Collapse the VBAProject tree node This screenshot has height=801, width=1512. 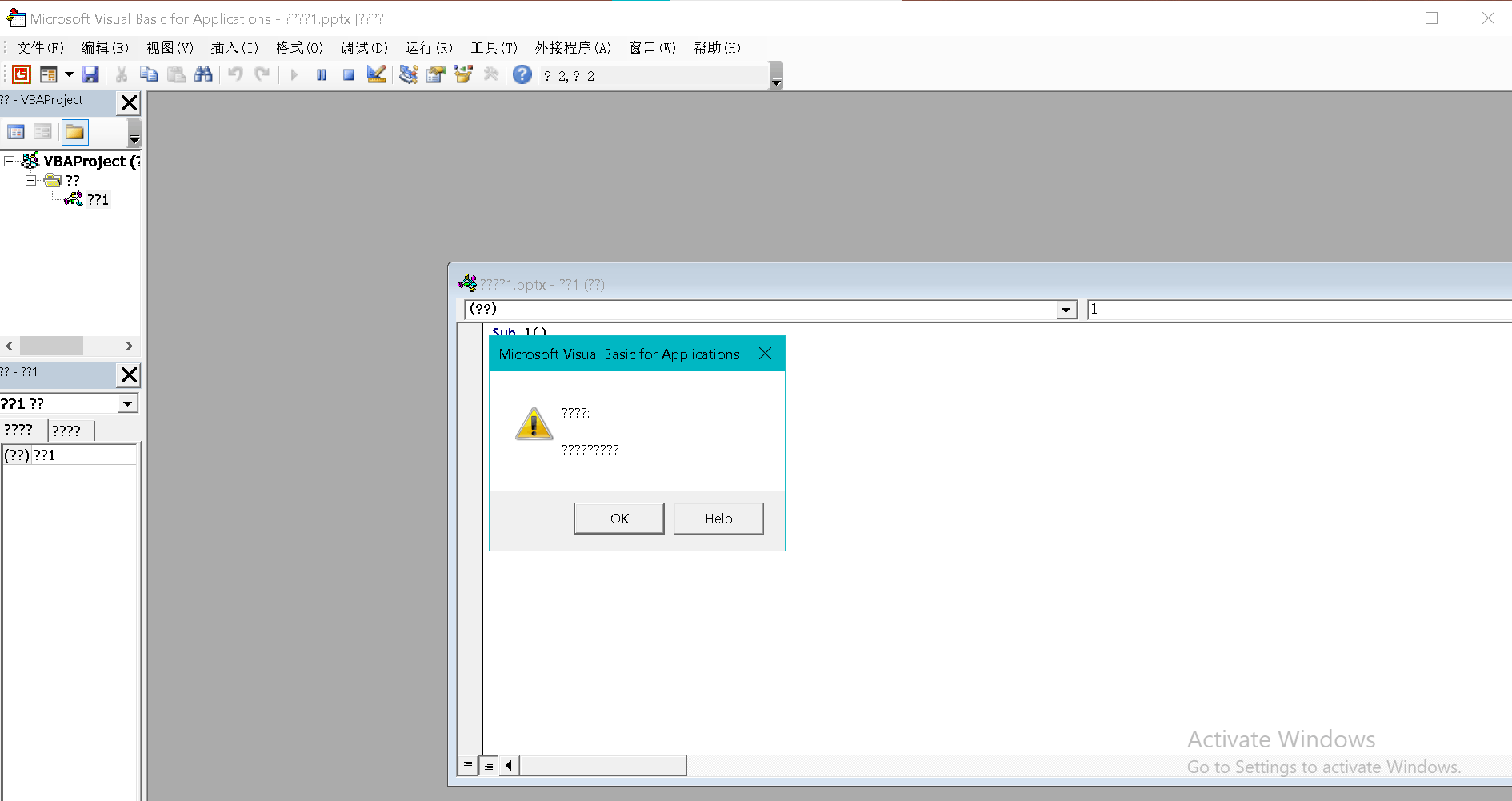click(x=10, y=161)
